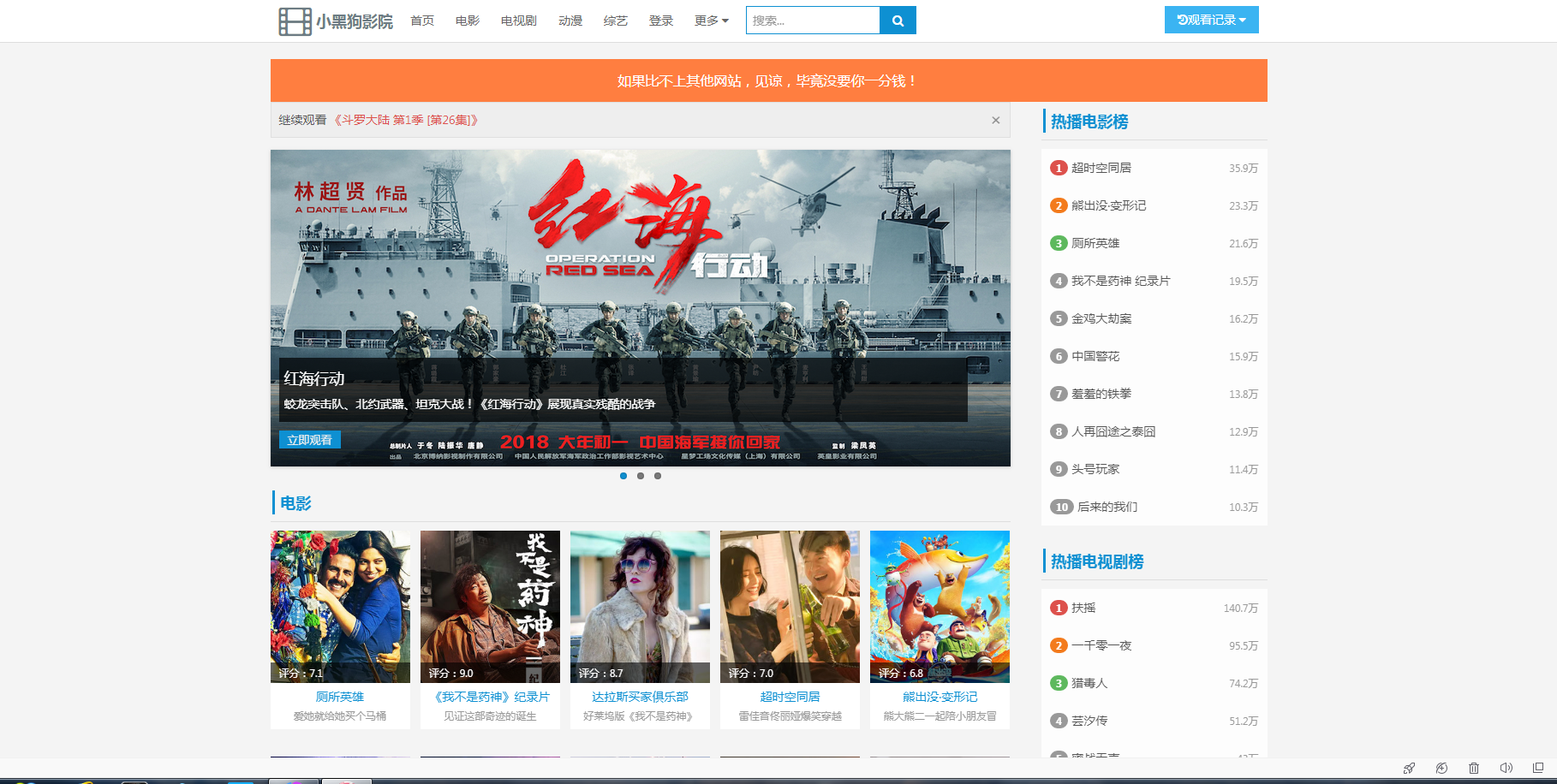Screen dimensions: 1557x784
Task: Click the circular plus icon in status bar
Action: 1441,768
